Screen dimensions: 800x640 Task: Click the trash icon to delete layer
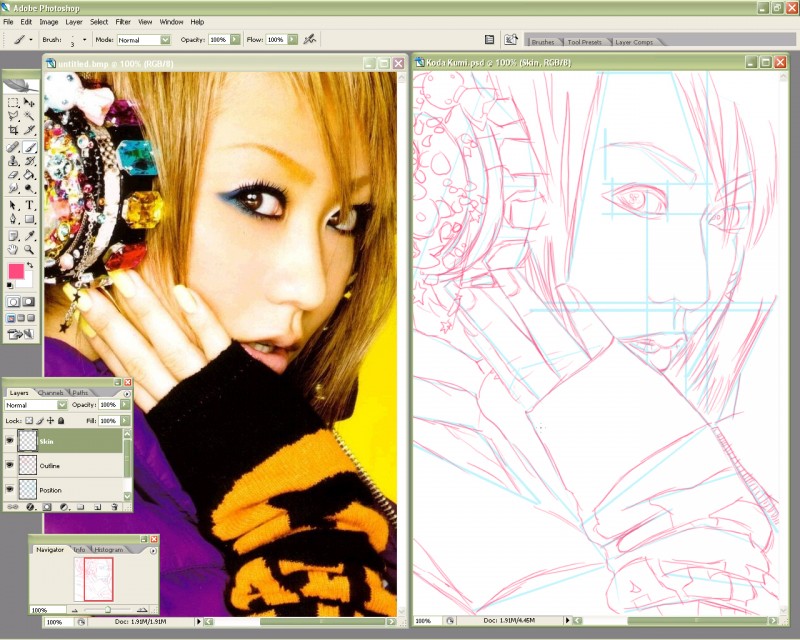[x=114, y=507]
